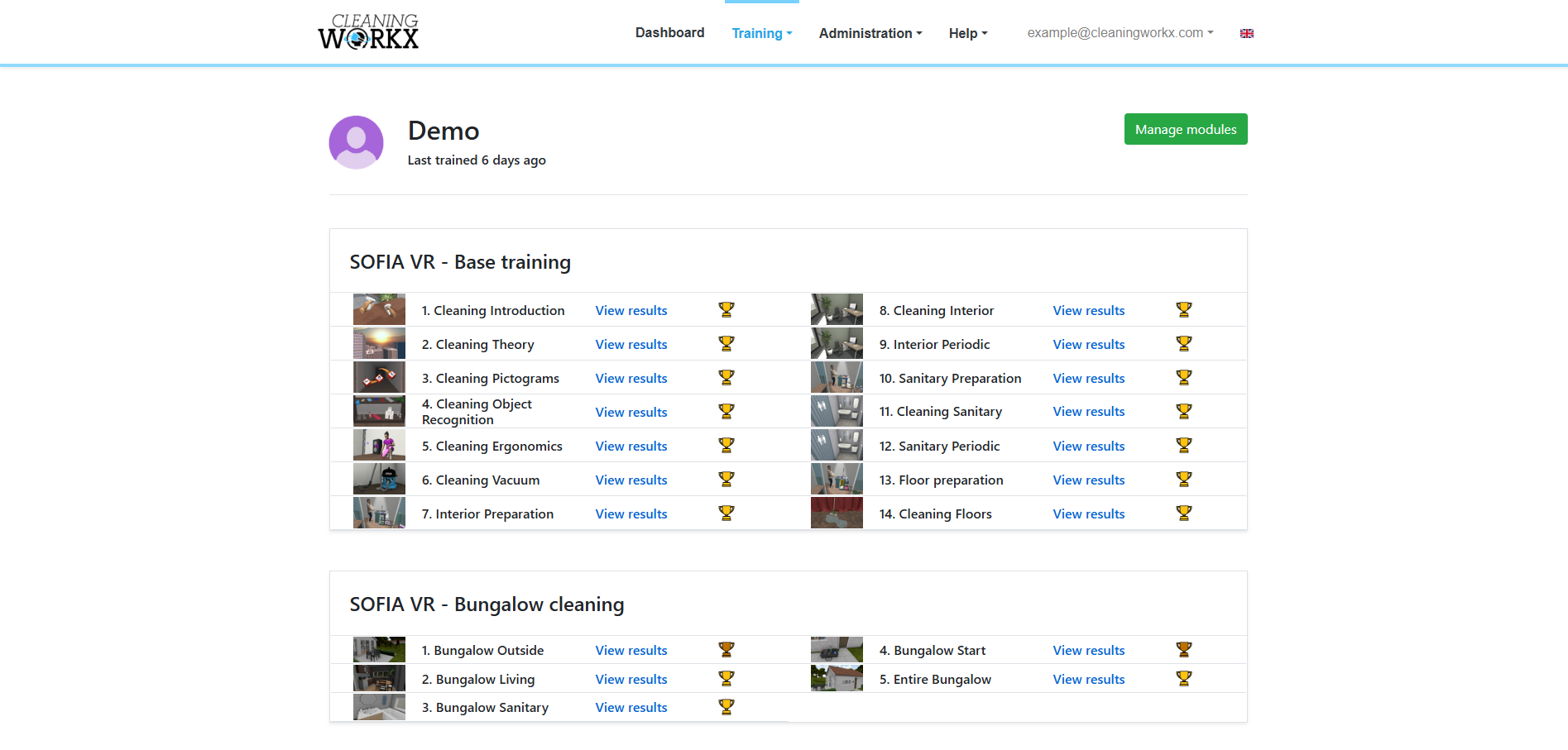Click trophy icon for Bungalow Start
This screenshot has height=750, width=1568.
coord(1184,649)
